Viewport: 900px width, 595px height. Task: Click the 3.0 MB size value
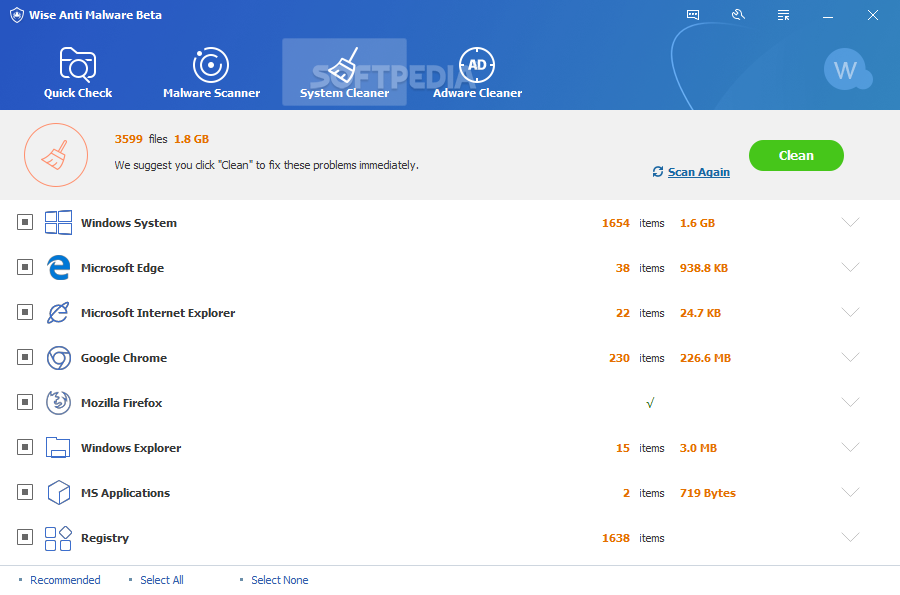coord(698,448)
